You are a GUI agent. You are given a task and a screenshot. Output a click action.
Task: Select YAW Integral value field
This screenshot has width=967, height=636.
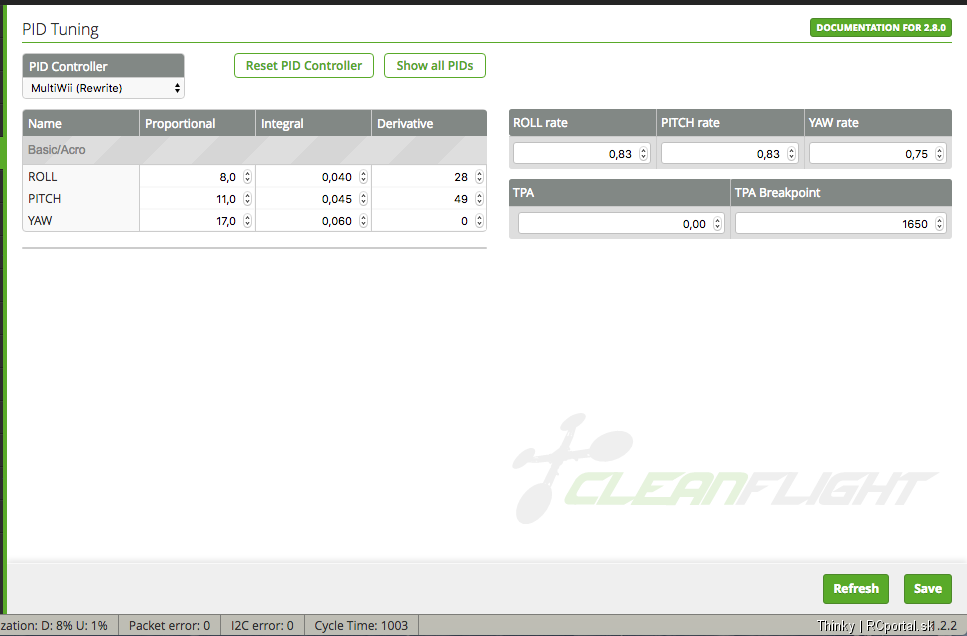point(313,221)
